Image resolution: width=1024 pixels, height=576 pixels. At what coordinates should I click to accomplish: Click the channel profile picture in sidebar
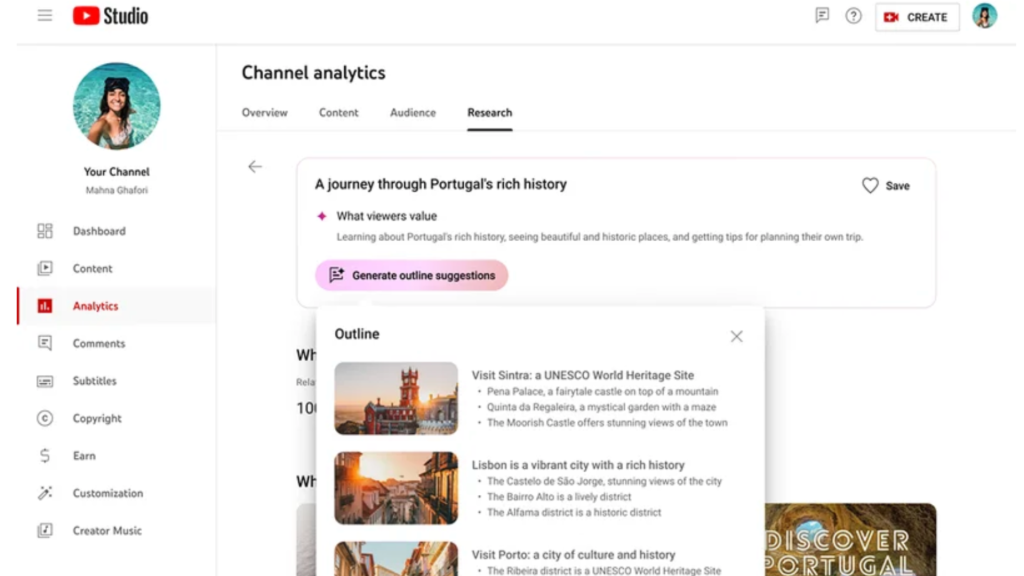(117, 106)
